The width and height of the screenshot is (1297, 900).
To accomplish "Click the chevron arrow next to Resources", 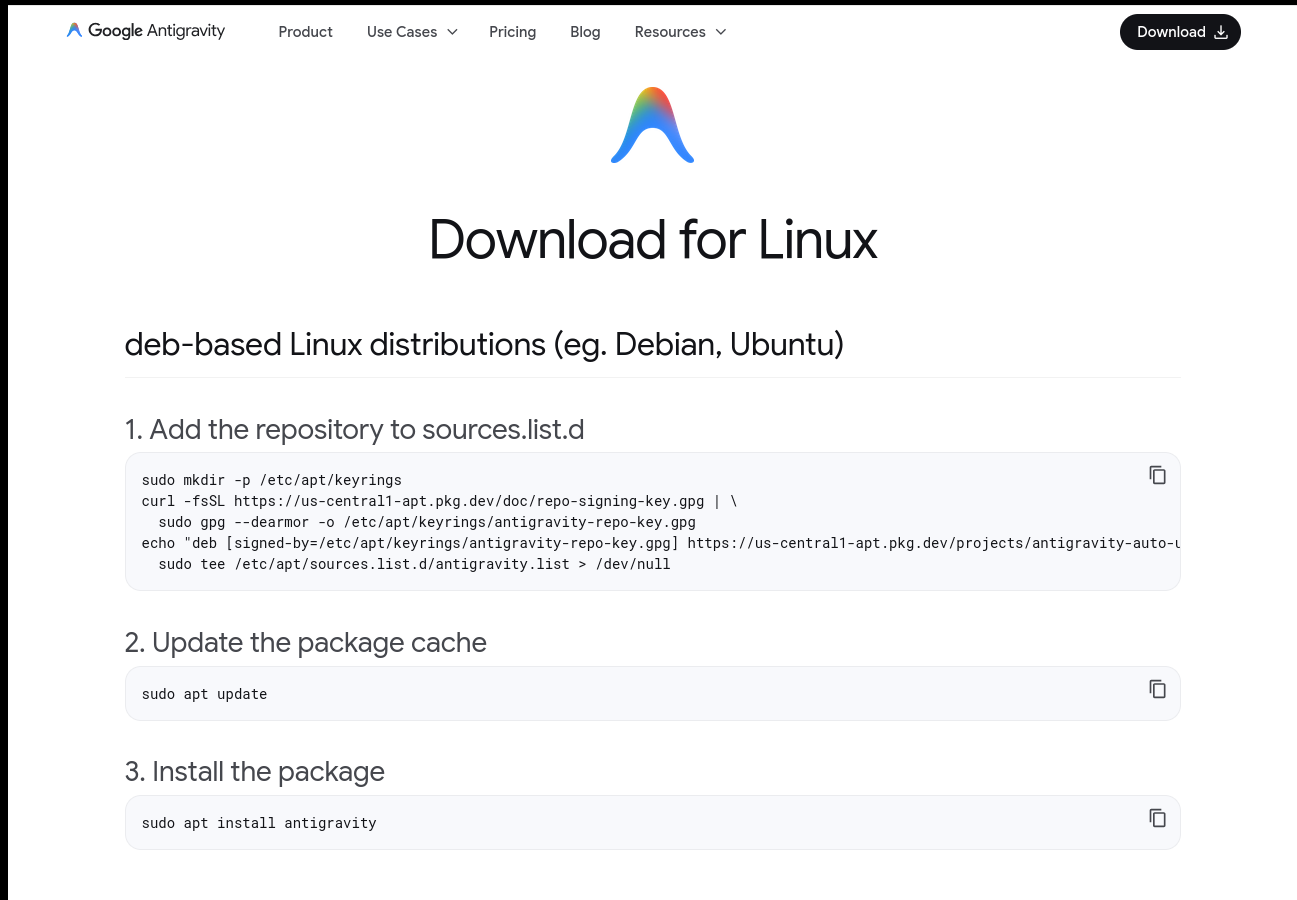I will click(x=720, y=32).
